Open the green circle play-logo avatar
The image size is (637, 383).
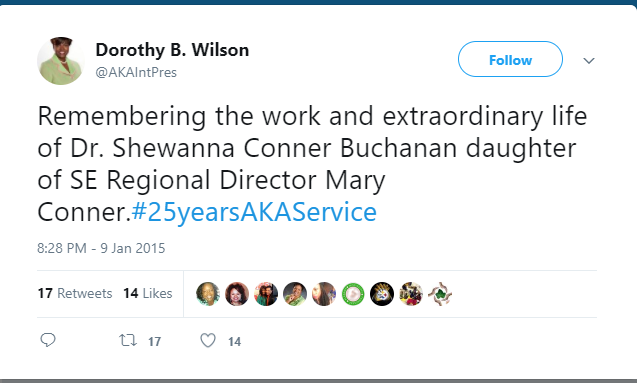pos(353,294)
